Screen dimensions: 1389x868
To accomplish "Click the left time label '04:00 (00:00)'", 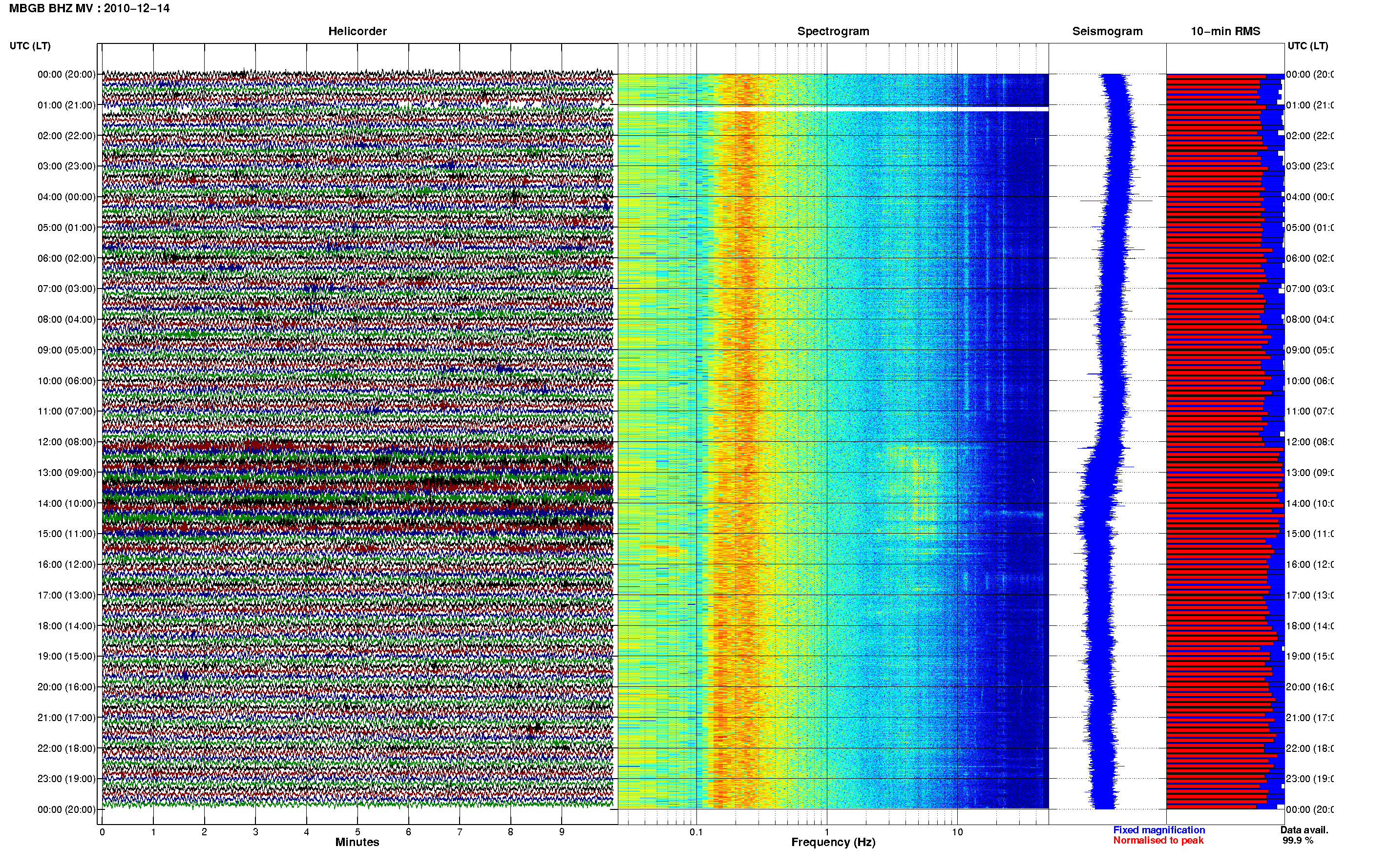I will (x=66, y=197).
